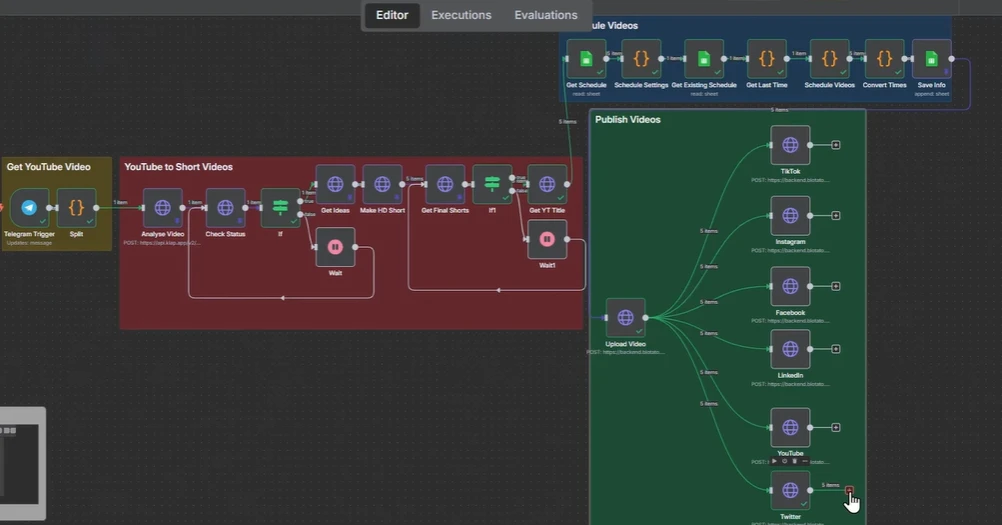Image resolution: width=1002 pixels, height=525 pixels.
Task: Select the Check Status node
Action: click(x=225, y=208)
